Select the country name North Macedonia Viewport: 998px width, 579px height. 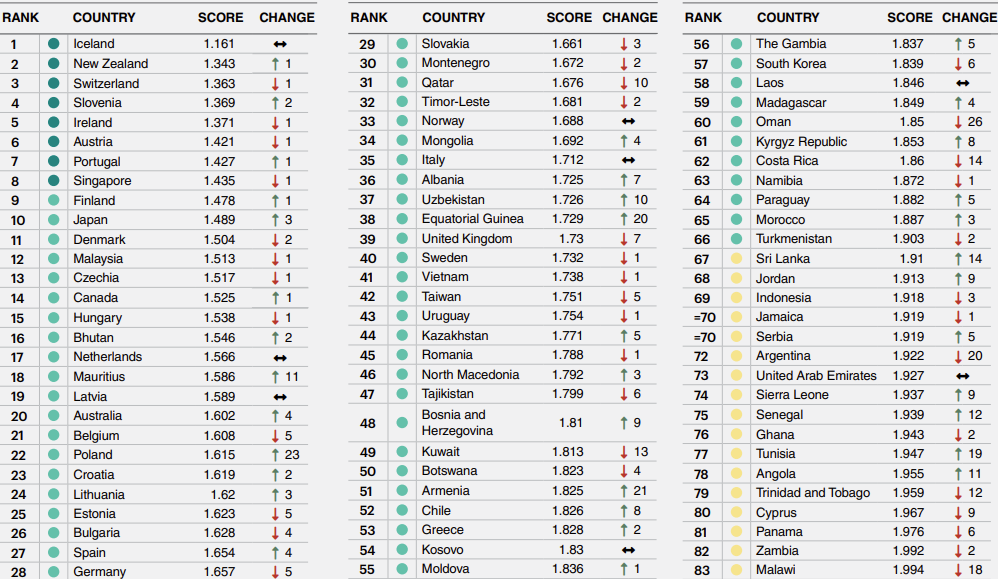click(x=470, y=375)
